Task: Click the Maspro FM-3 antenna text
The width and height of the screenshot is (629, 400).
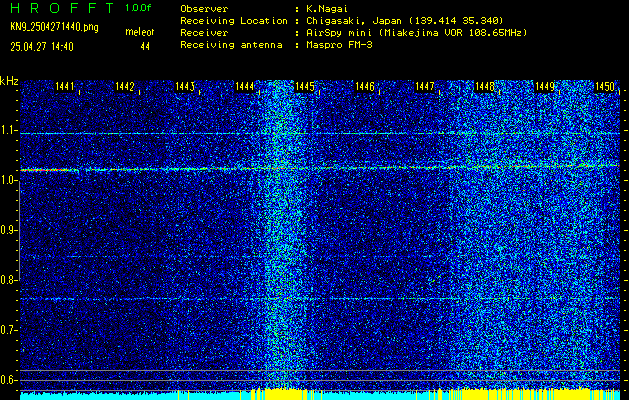Action: pyautogui.click(x=339, y=45)
